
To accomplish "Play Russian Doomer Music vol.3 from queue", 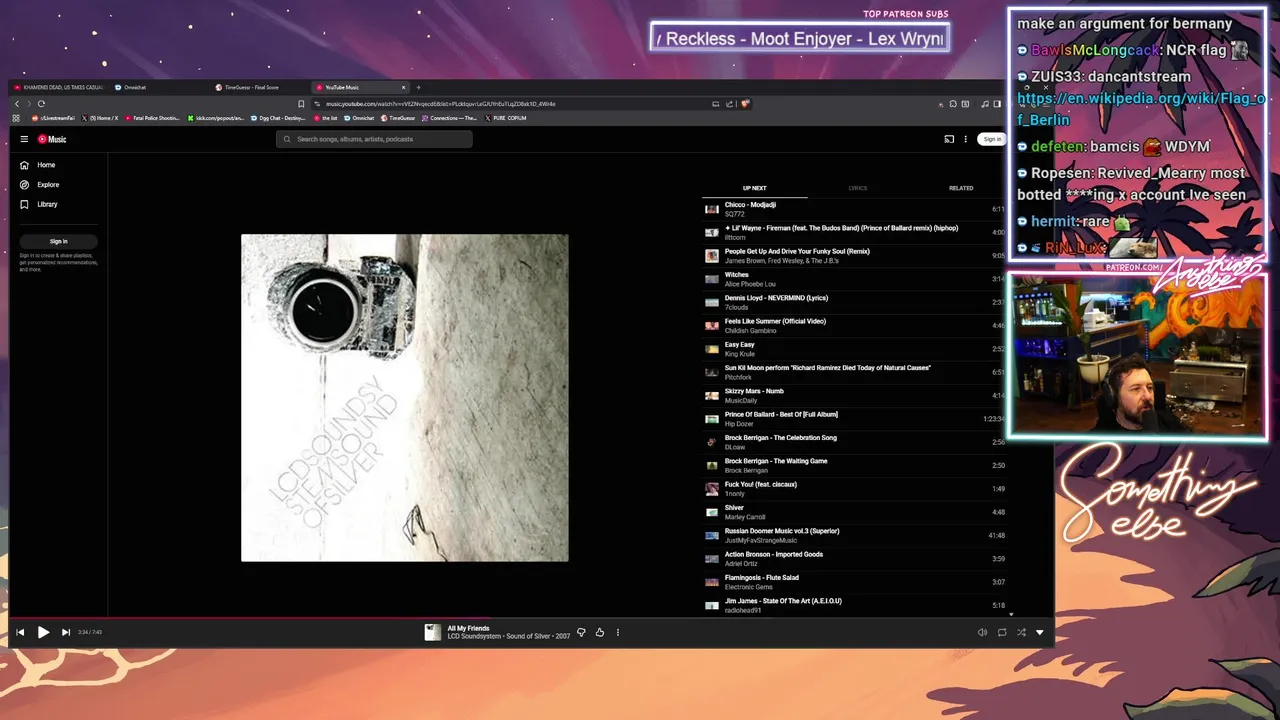I will click(855, 535).
